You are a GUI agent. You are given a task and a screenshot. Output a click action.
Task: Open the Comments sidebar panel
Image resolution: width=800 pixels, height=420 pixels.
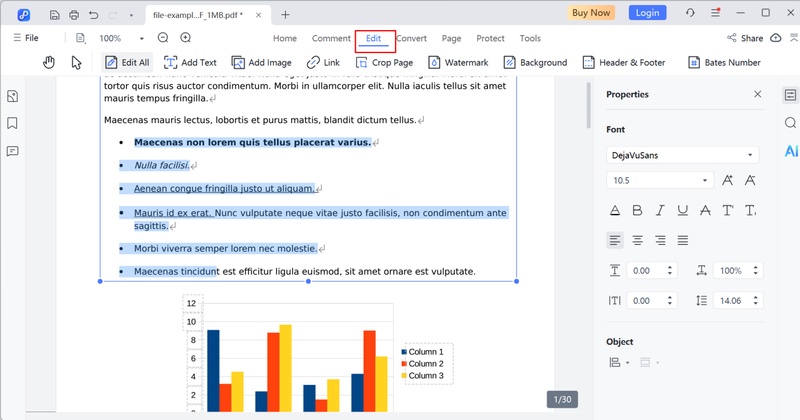[x=13, y=151]
